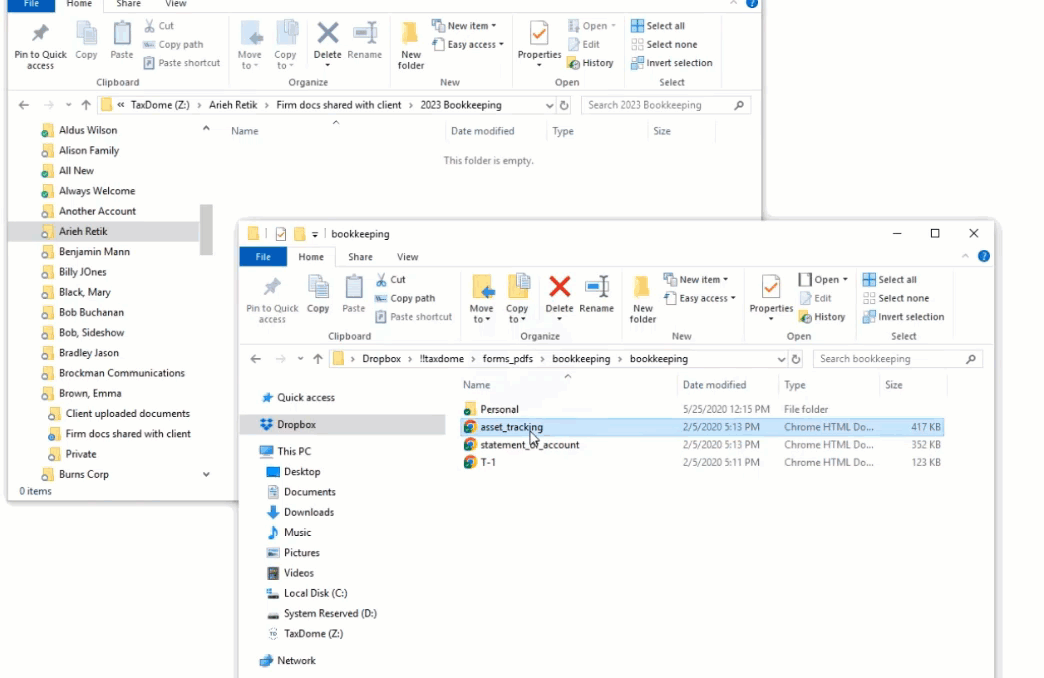1044x678 pixels.
Task: Click Paste icon in bookkeeping window
Action: [x=354, y=294]
